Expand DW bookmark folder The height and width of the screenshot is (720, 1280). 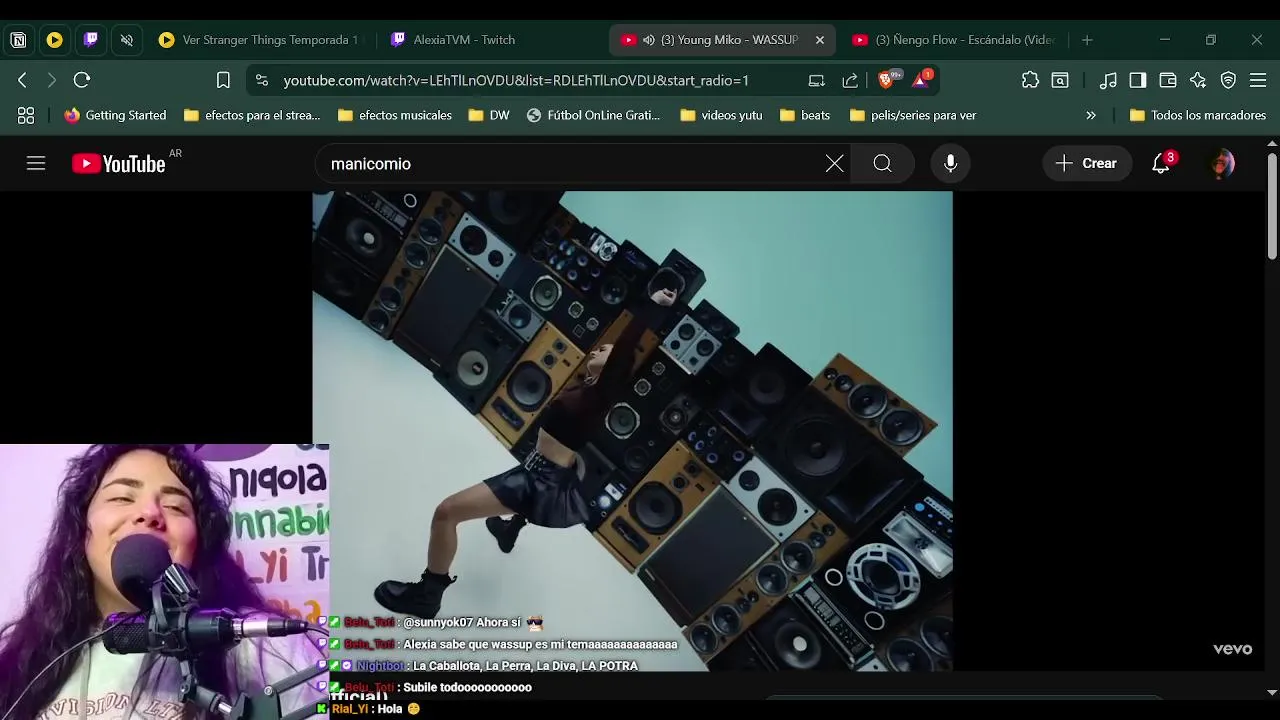coord(489,115)
